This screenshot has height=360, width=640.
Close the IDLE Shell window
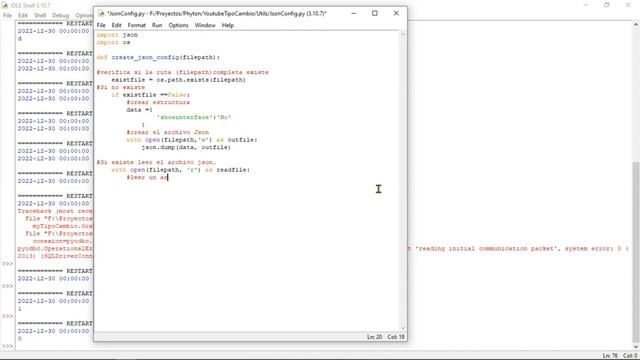(x=628, y=5)
